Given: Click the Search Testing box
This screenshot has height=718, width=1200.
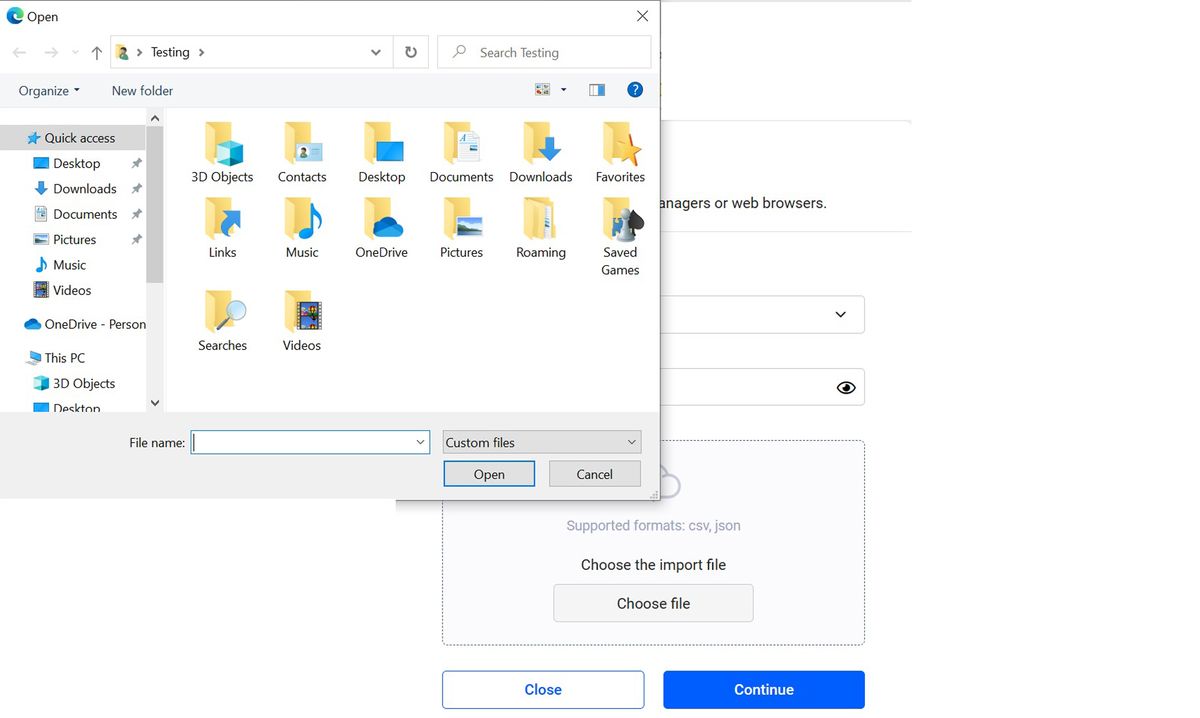Looking at the screenshot, I should tap(544, 52).
